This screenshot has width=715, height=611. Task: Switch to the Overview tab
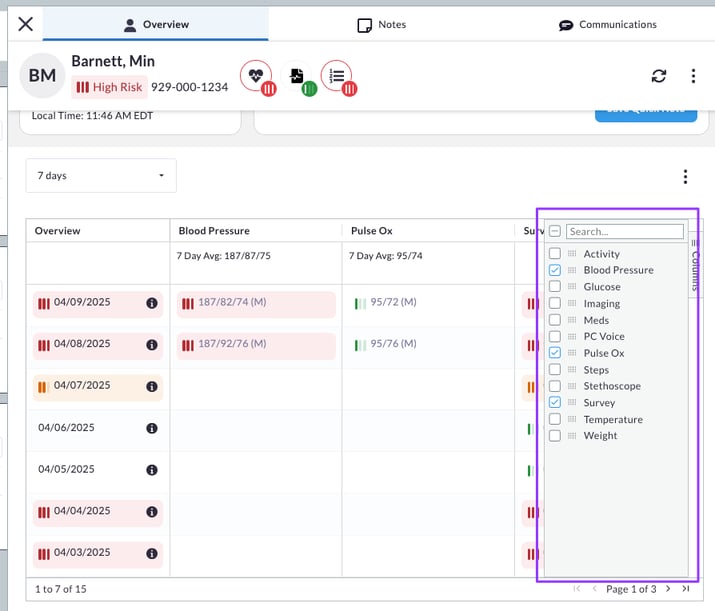coord(155,24)
